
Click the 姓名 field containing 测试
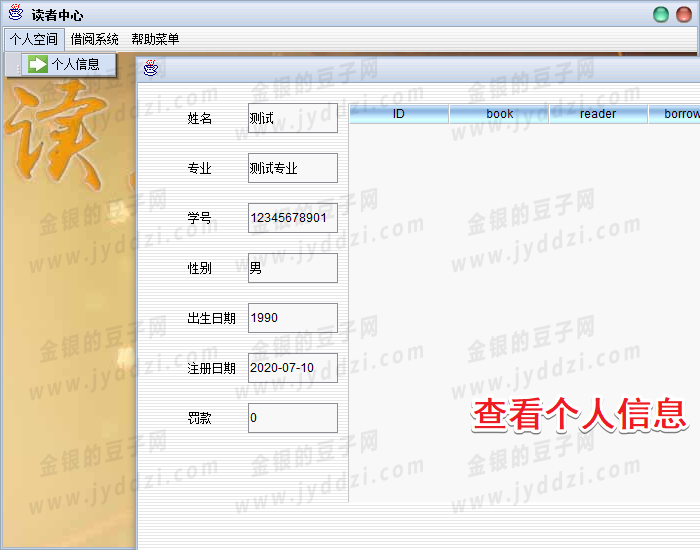pos(293,118)
